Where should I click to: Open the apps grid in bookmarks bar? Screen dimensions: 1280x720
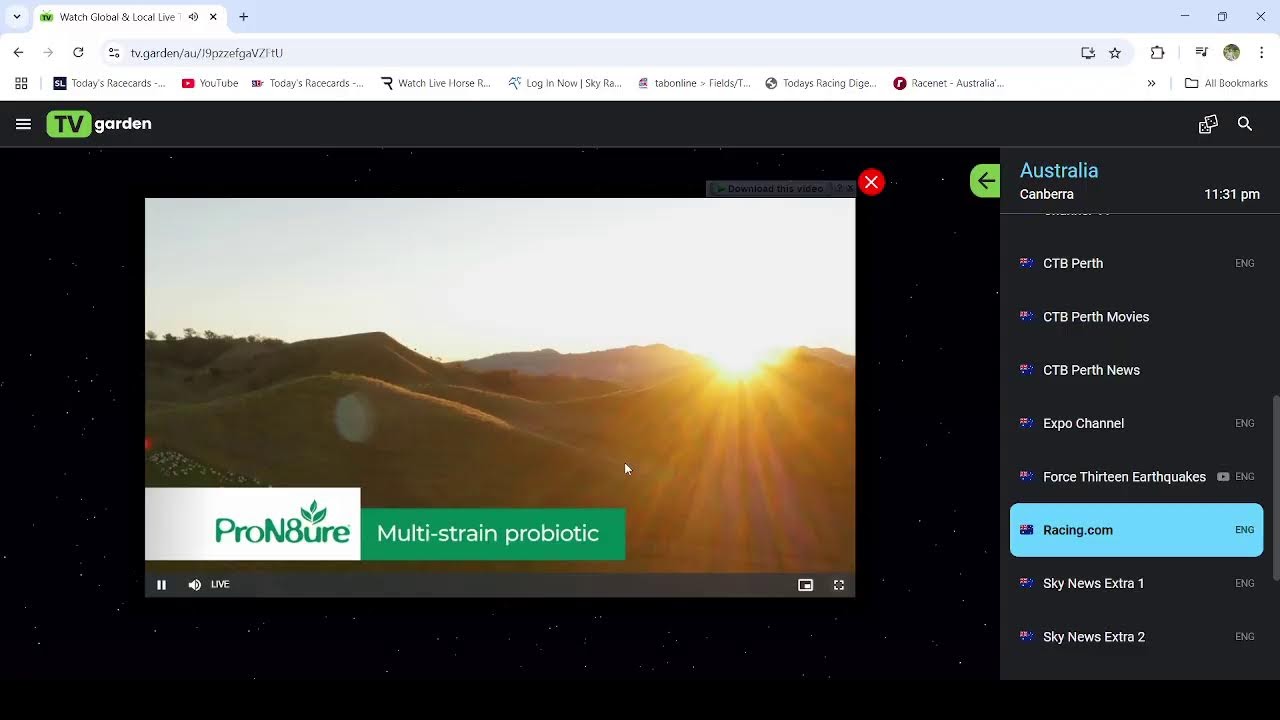click(21, 83)
